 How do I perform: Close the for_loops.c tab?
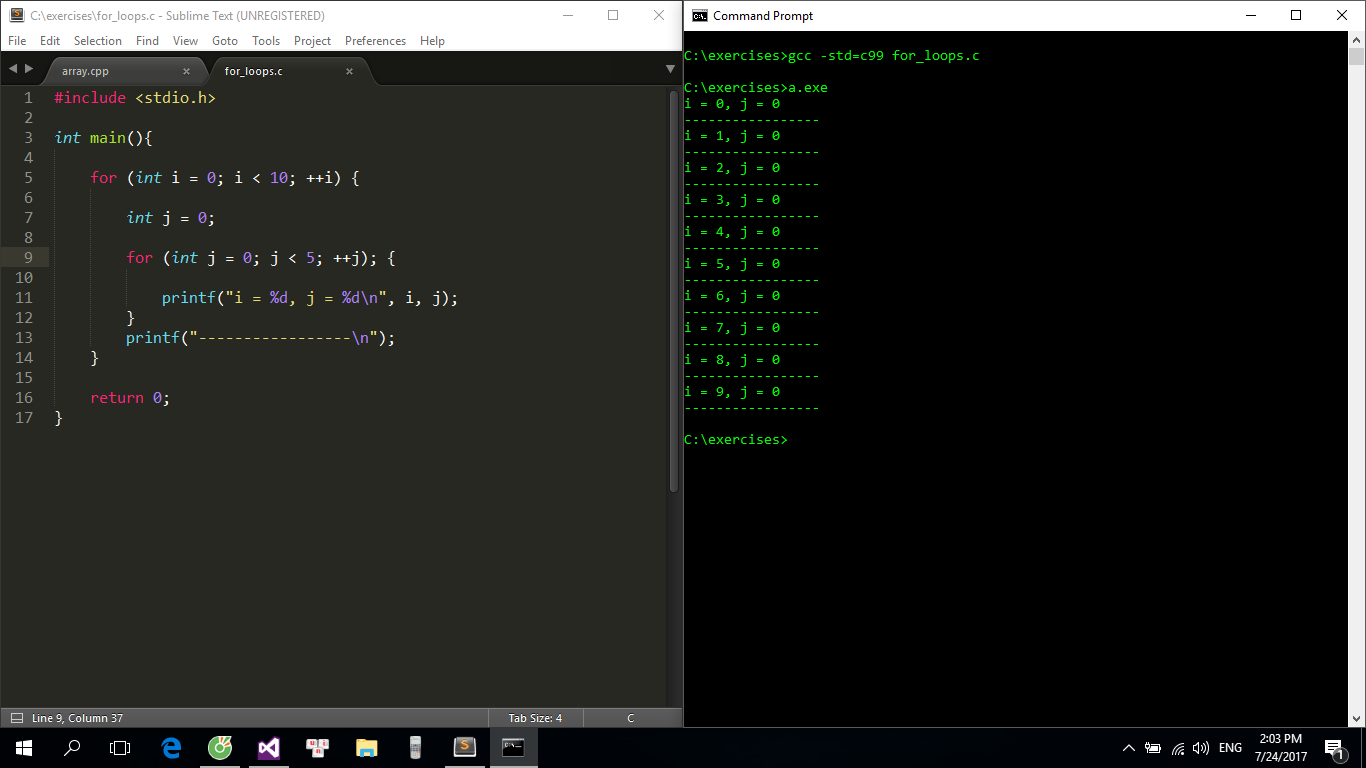click(x=349, y=71)
